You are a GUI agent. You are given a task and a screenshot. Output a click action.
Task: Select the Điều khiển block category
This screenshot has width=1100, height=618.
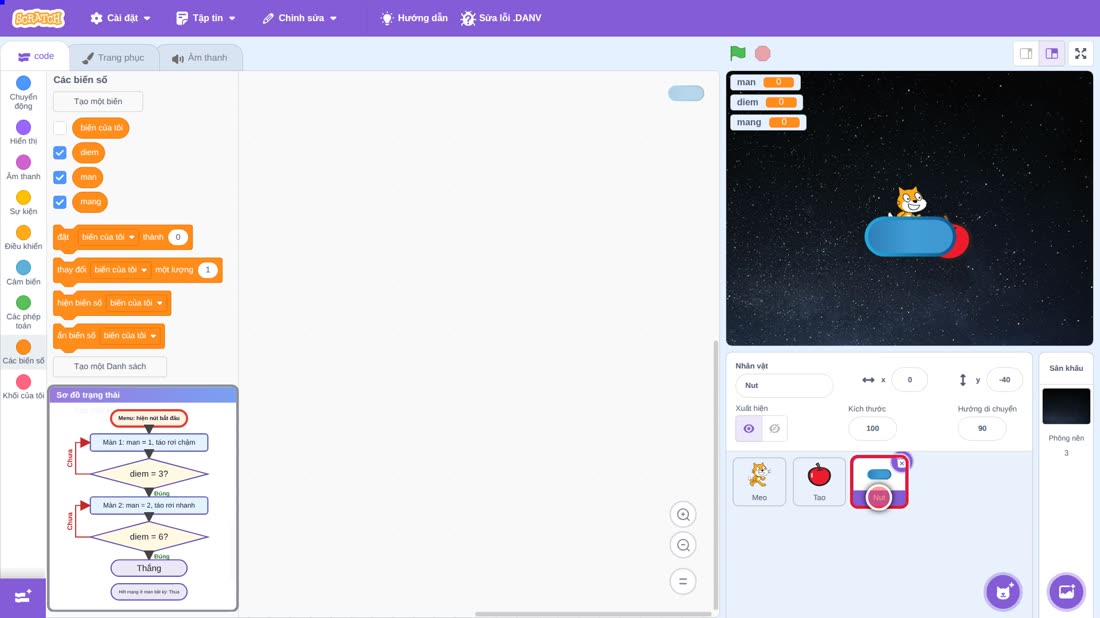(23, 237)
